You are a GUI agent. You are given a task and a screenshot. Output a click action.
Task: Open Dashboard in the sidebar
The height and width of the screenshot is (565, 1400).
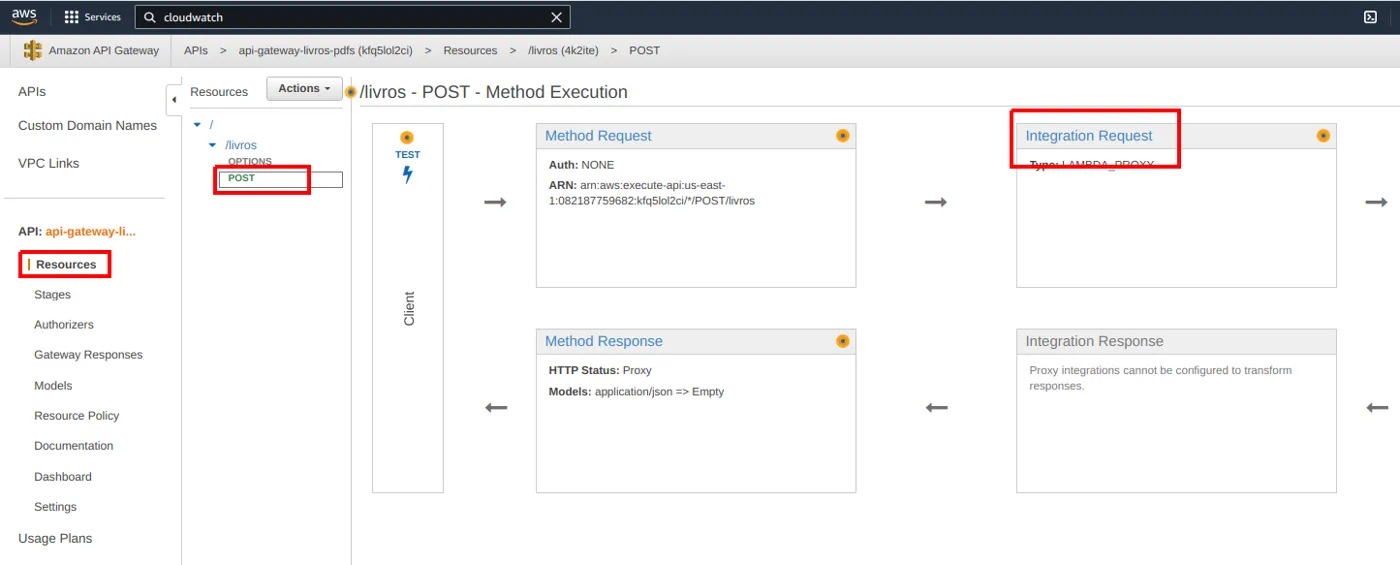(63, 477)
